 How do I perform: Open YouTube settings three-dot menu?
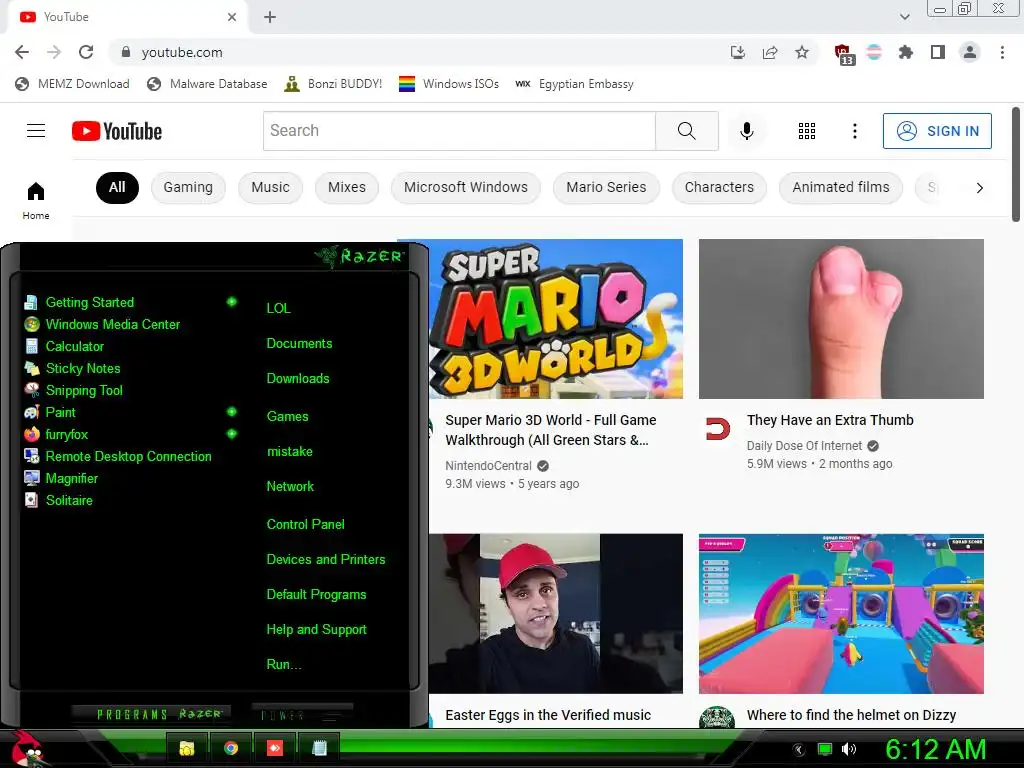pyautogui.click(x=854, y=131)
